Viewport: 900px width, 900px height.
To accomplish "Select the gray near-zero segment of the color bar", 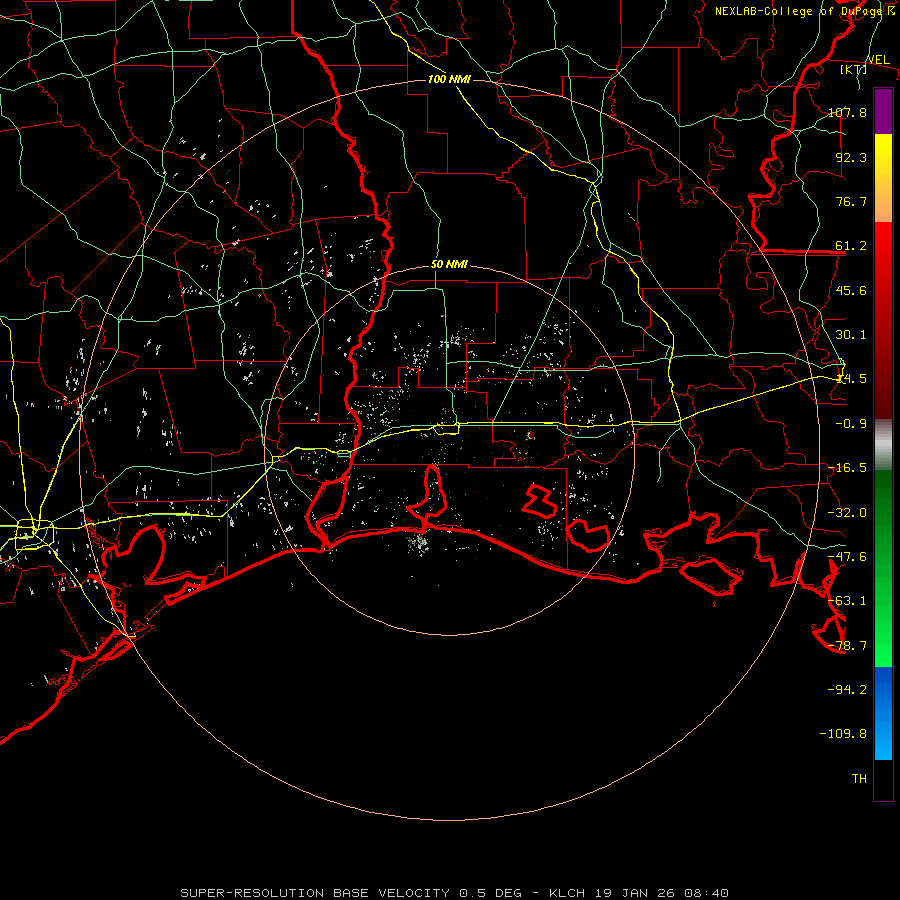I will coord(883,445).
